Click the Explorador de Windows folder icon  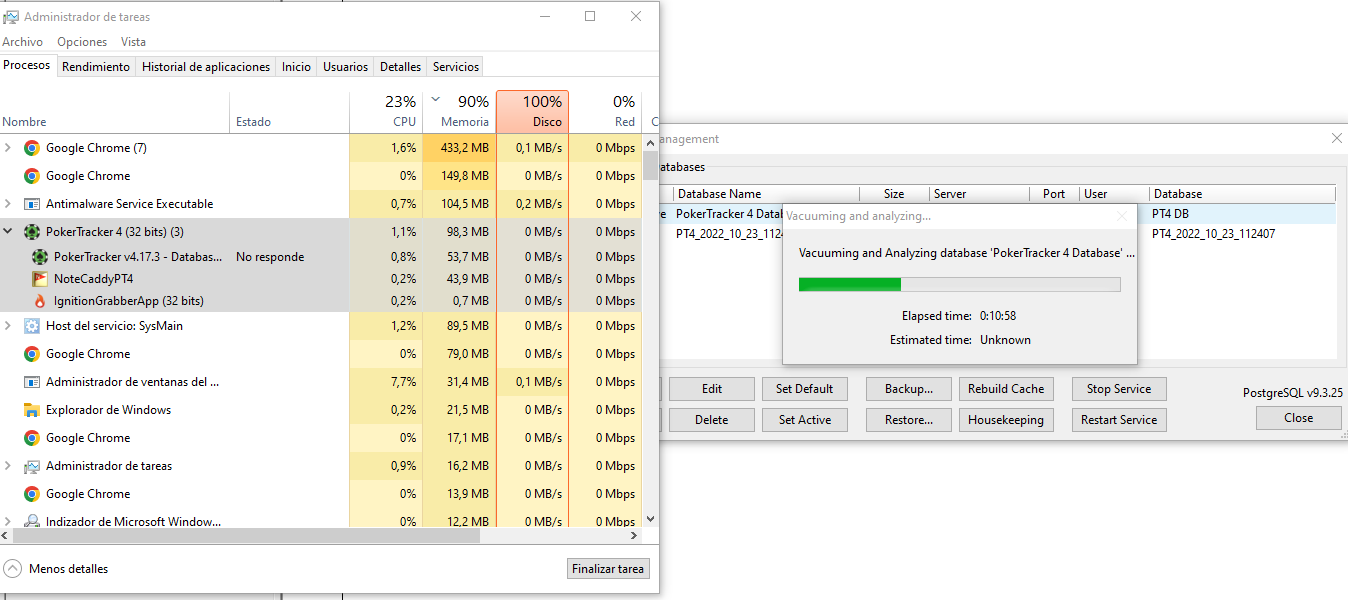[32, 410]
